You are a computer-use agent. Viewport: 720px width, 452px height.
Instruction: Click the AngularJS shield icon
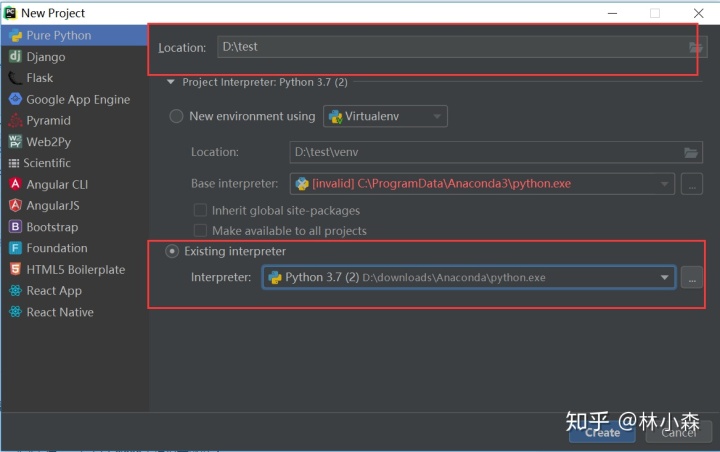15,205
